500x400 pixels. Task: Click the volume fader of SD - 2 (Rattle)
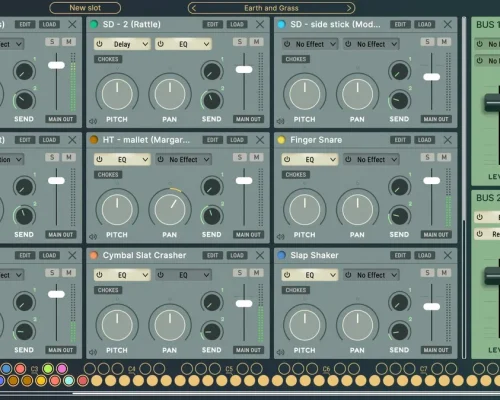pos(244,69)
